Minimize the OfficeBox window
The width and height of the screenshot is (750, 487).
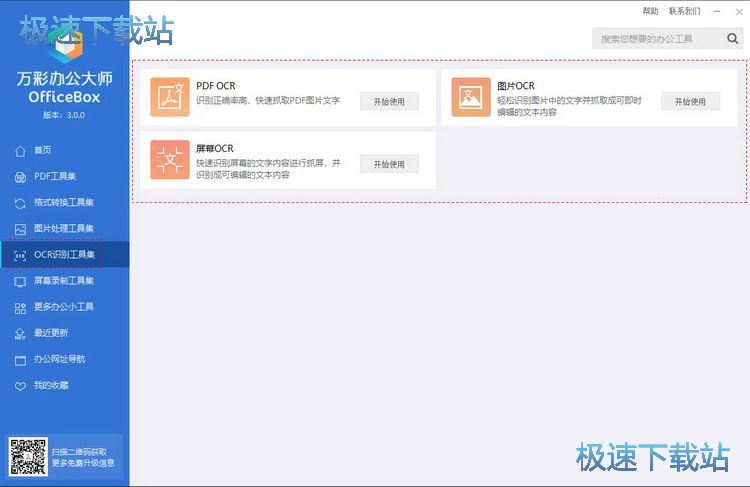717,11
